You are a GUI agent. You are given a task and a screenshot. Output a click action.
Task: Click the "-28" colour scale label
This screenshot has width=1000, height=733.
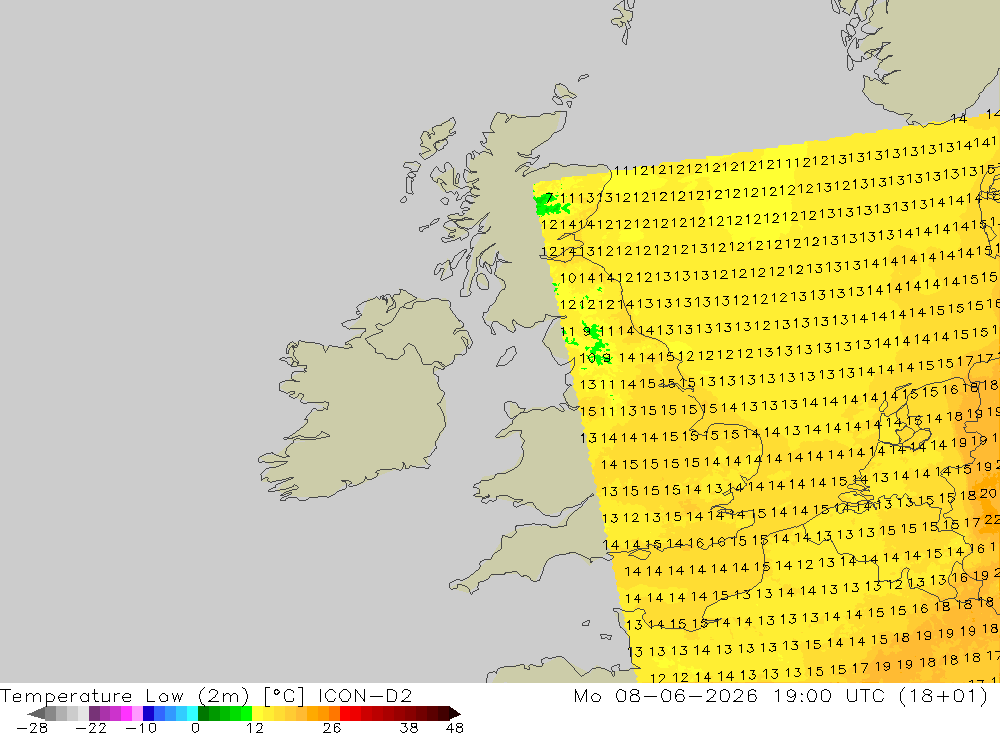[x=31, y=727]
